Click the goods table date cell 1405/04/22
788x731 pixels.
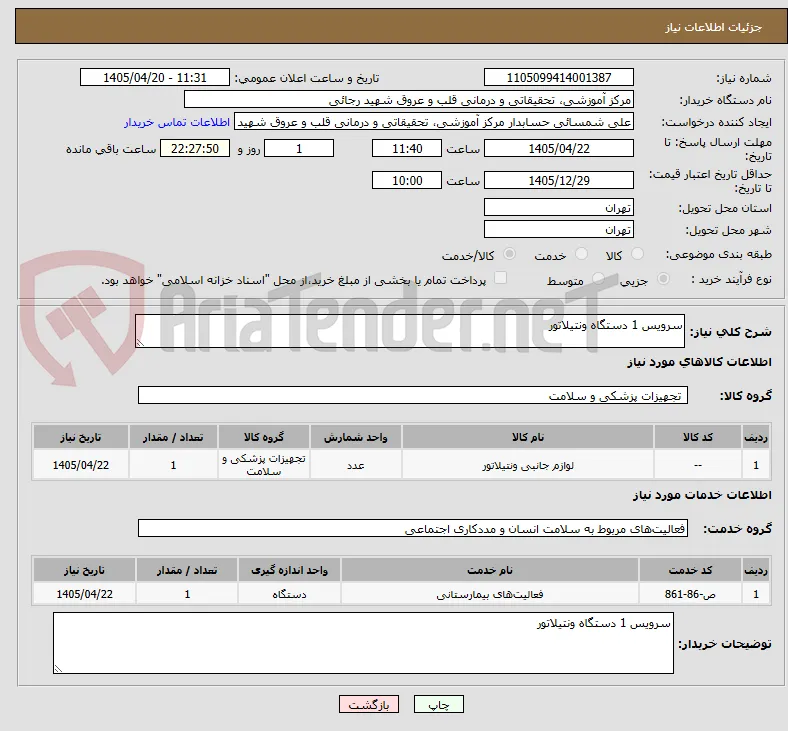click(80, 465)
